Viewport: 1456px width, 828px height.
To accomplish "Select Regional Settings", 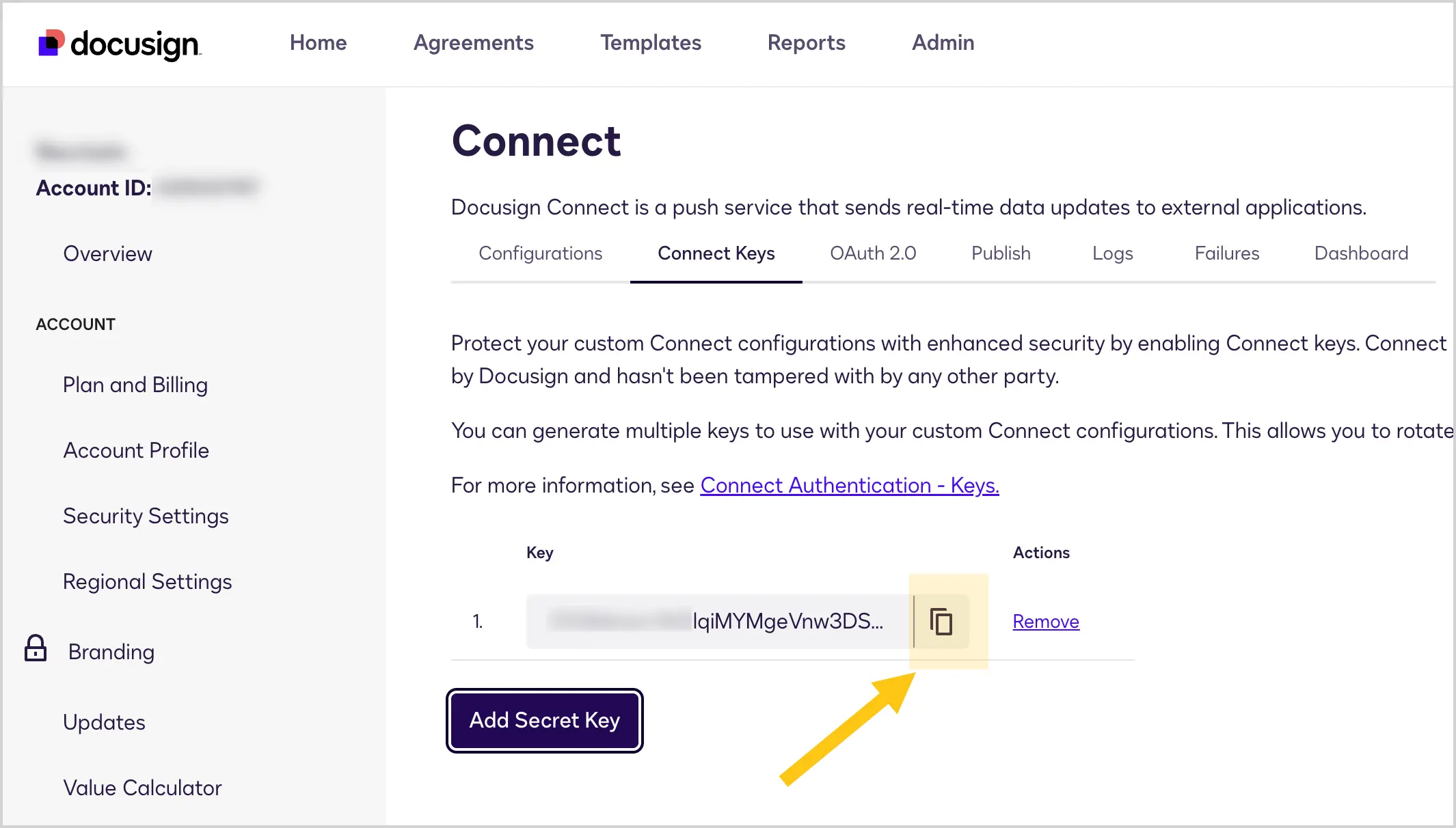I will click(148, 581).
